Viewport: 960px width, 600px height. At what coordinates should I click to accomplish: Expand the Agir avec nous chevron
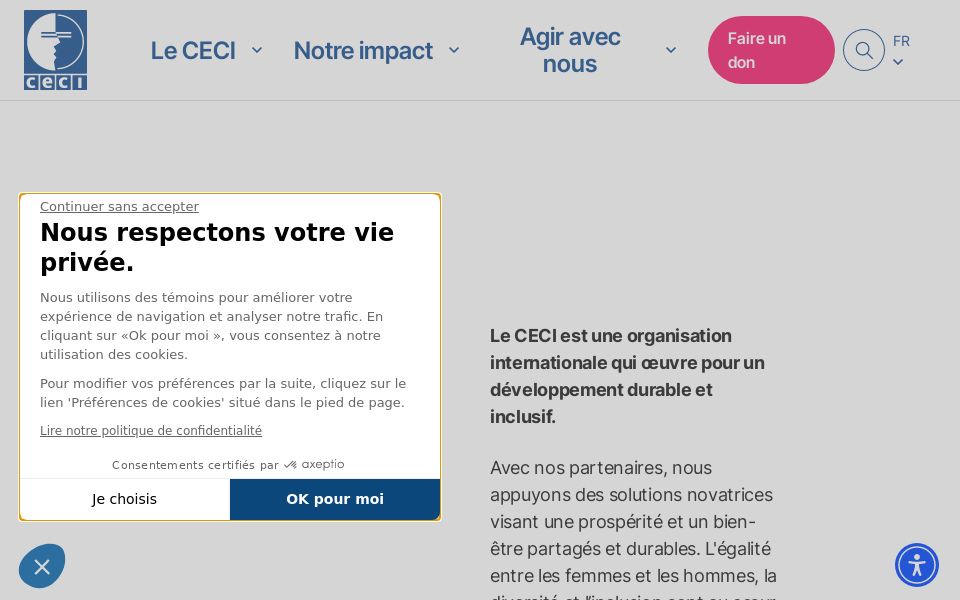tap(670, 48)
